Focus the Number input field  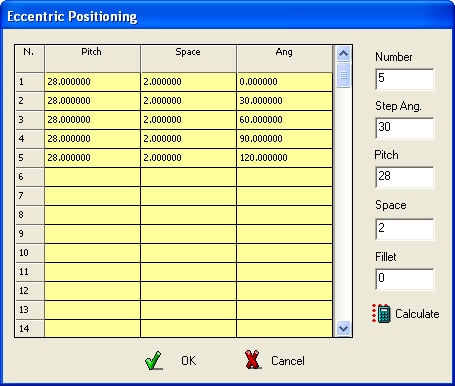coord(405,79)
